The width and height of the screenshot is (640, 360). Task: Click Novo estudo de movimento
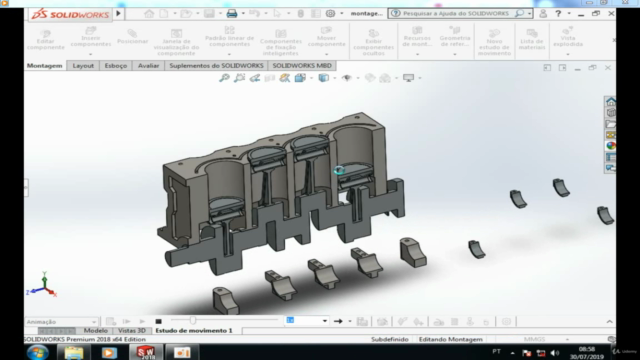[x=494, y=42]
